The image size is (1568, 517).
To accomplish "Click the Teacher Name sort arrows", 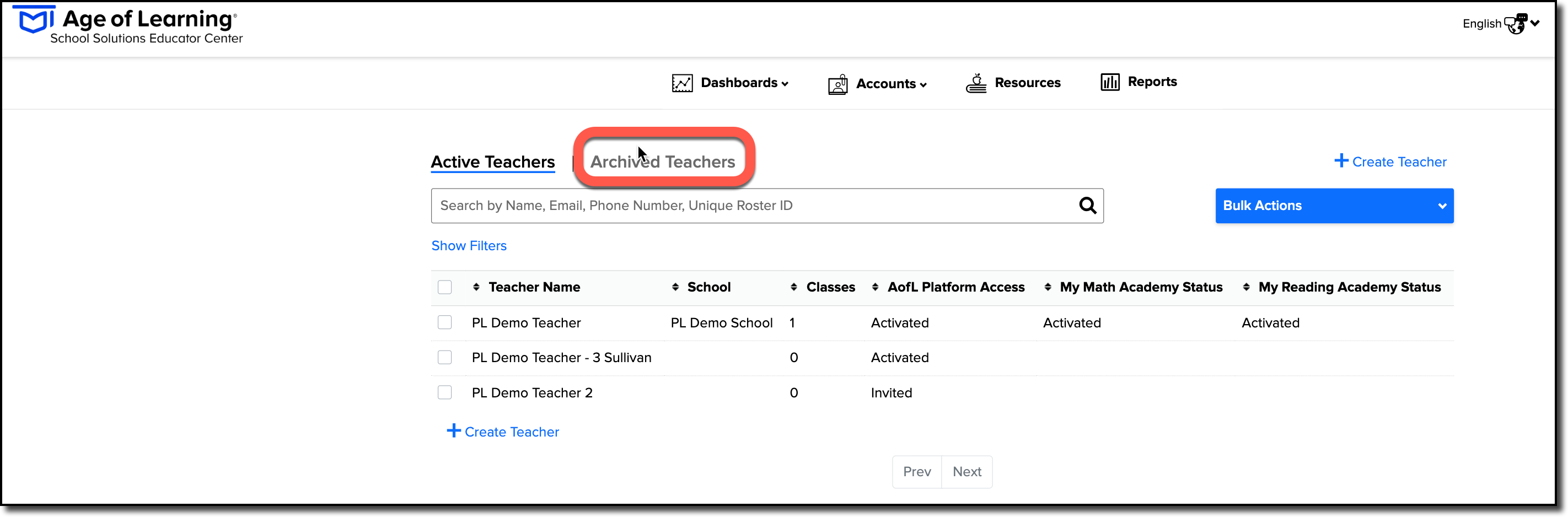I will (476, 287).
